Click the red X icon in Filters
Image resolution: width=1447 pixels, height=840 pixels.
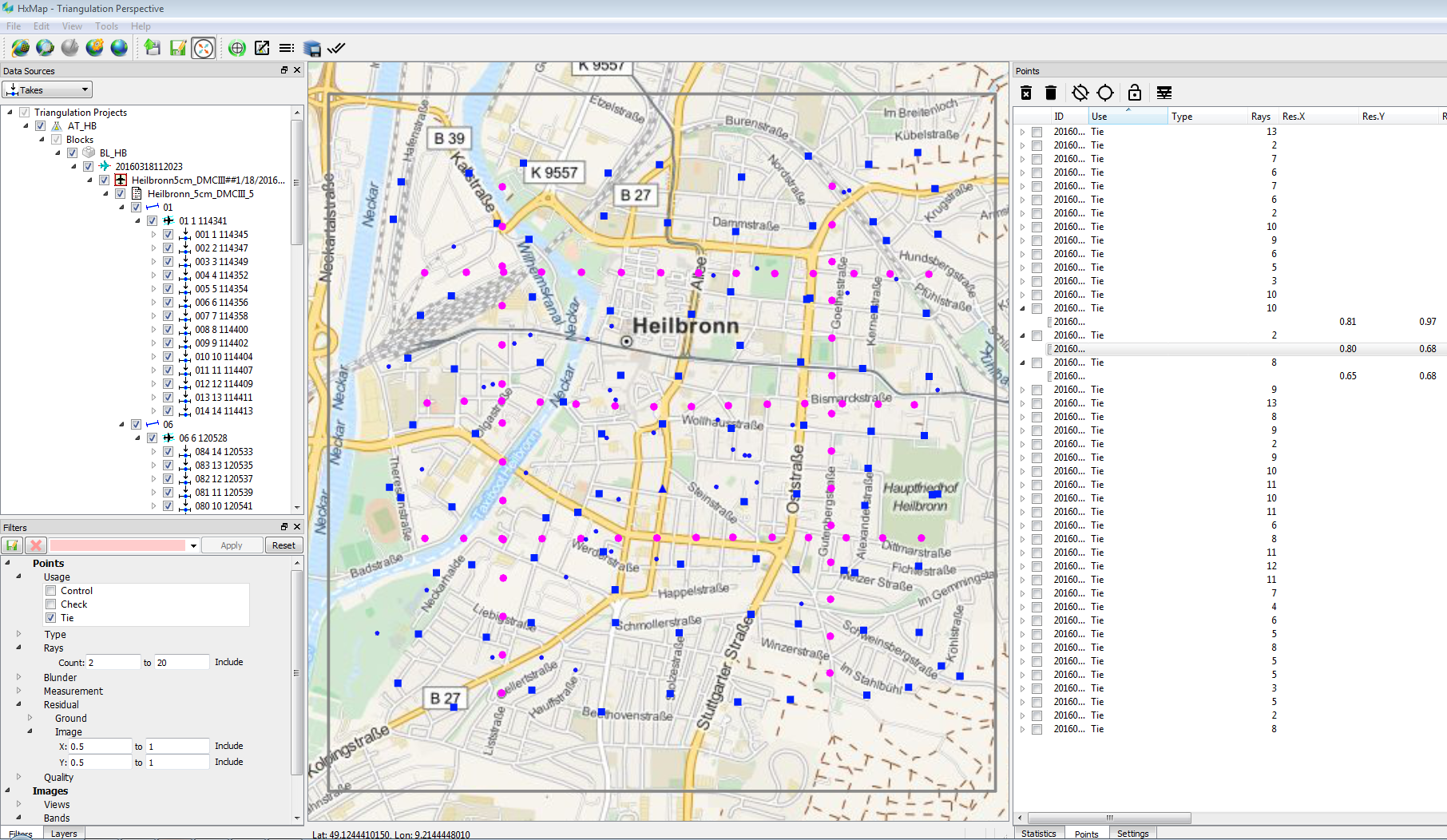point(35,545)
